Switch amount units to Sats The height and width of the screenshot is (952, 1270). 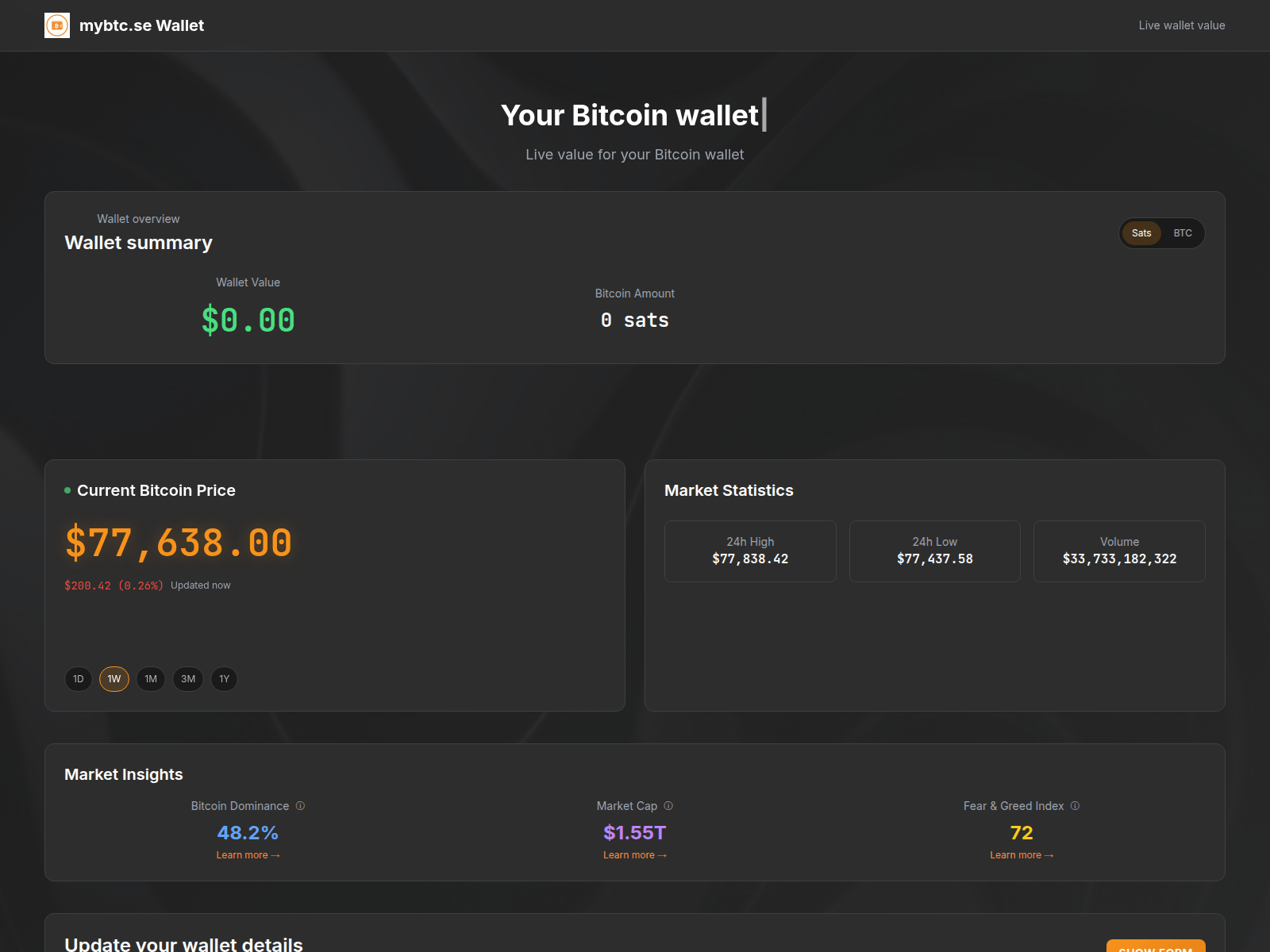[x=1141, y=233]
